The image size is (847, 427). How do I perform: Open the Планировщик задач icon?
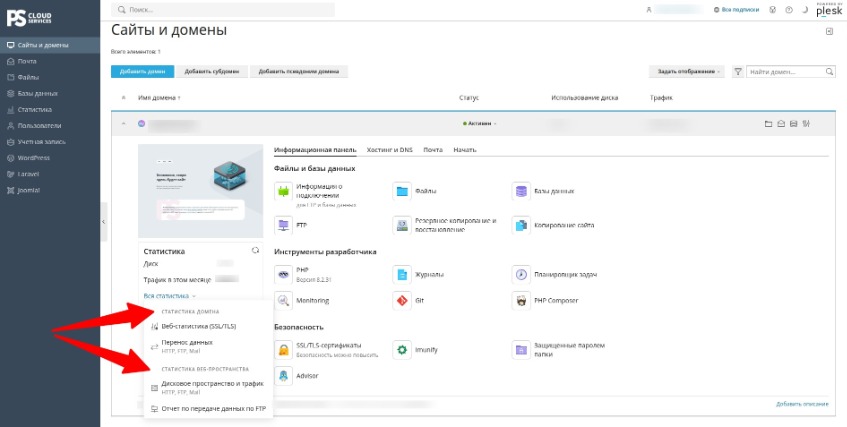[521, 275]
